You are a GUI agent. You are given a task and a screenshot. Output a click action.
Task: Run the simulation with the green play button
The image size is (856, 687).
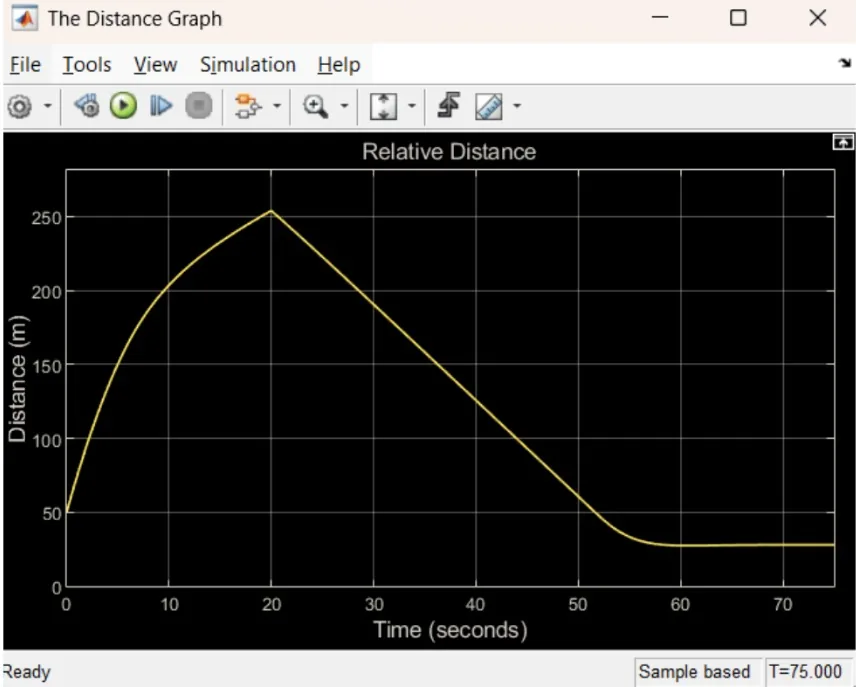[123, 105]
